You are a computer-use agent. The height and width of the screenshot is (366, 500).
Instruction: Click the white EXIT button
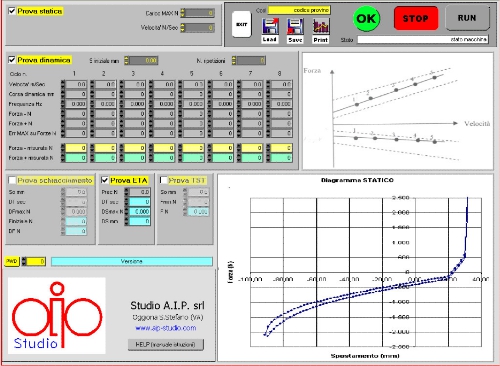pyautogui.click(x=241, y=24)
